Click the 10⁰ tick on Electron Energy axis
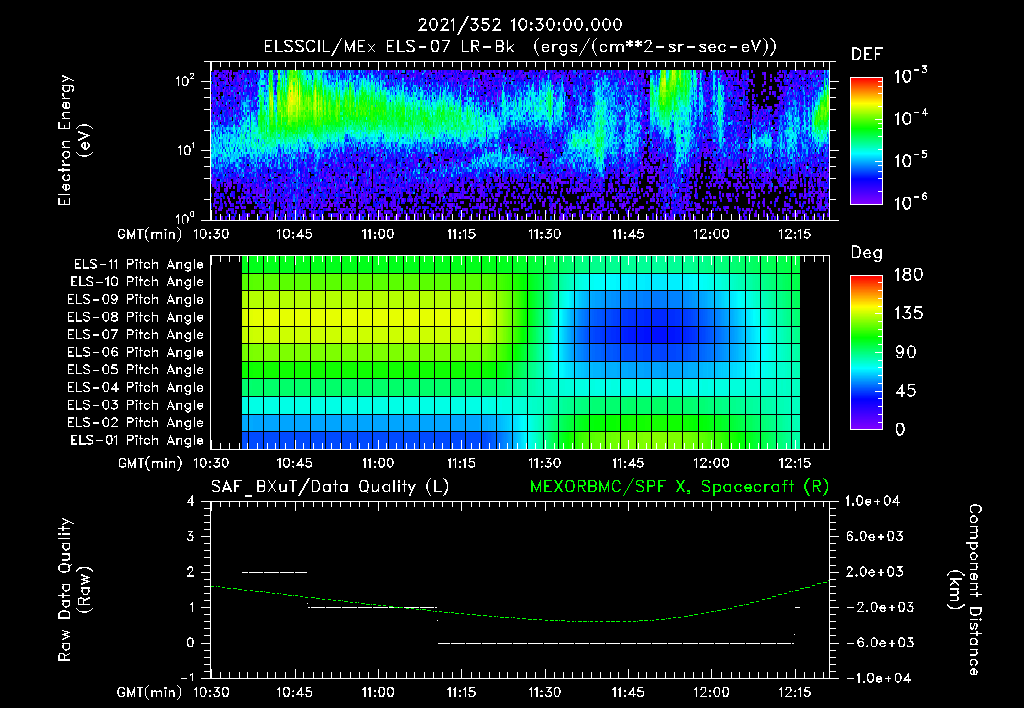The height and width of the screenshot is (708, 1024). [185, 218]
